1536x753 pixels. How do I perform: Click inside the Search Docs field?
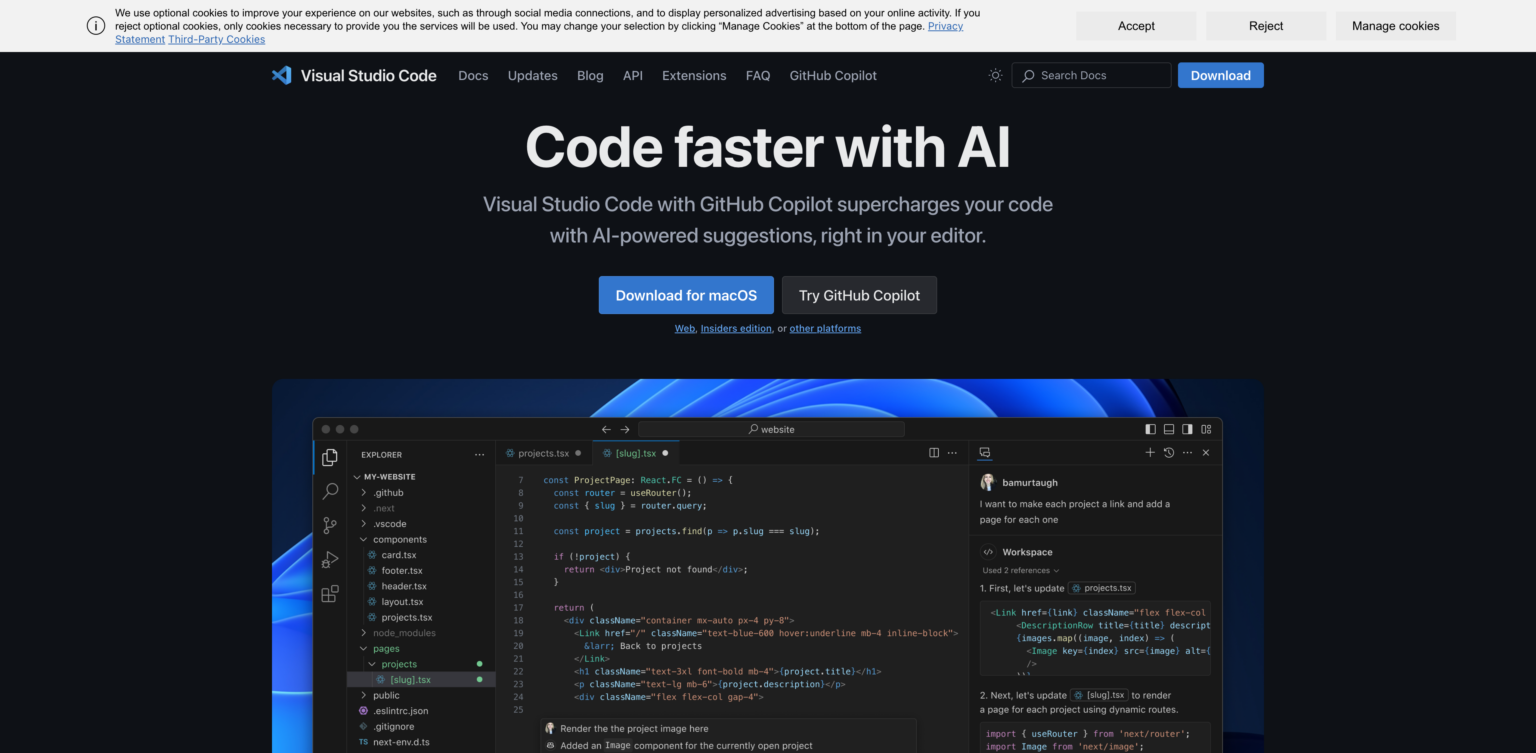[1090, 75]
